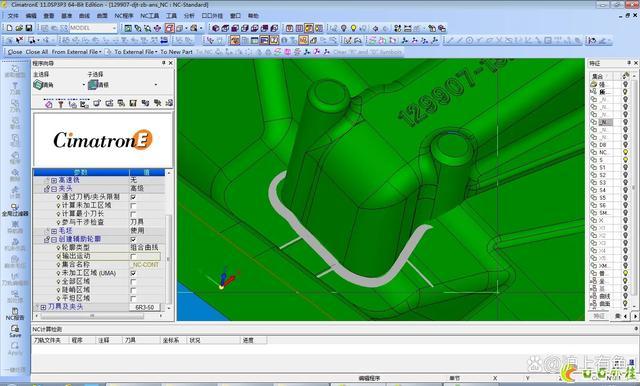The height and width of the screenshot is (386, 640).
Task: Open the 编辑 menu
Action: pos(31,16)
